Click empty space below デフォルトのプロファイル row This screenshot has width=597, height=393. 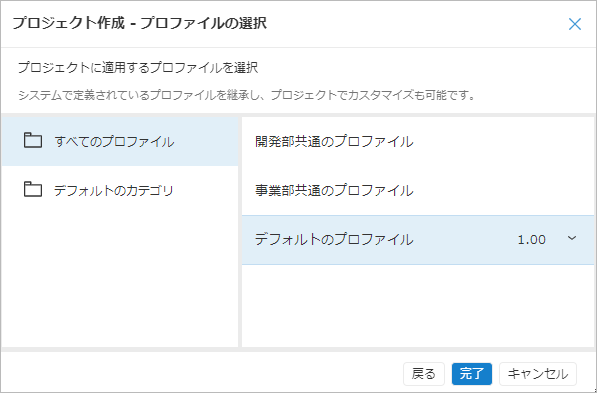(x=418, y=305)
